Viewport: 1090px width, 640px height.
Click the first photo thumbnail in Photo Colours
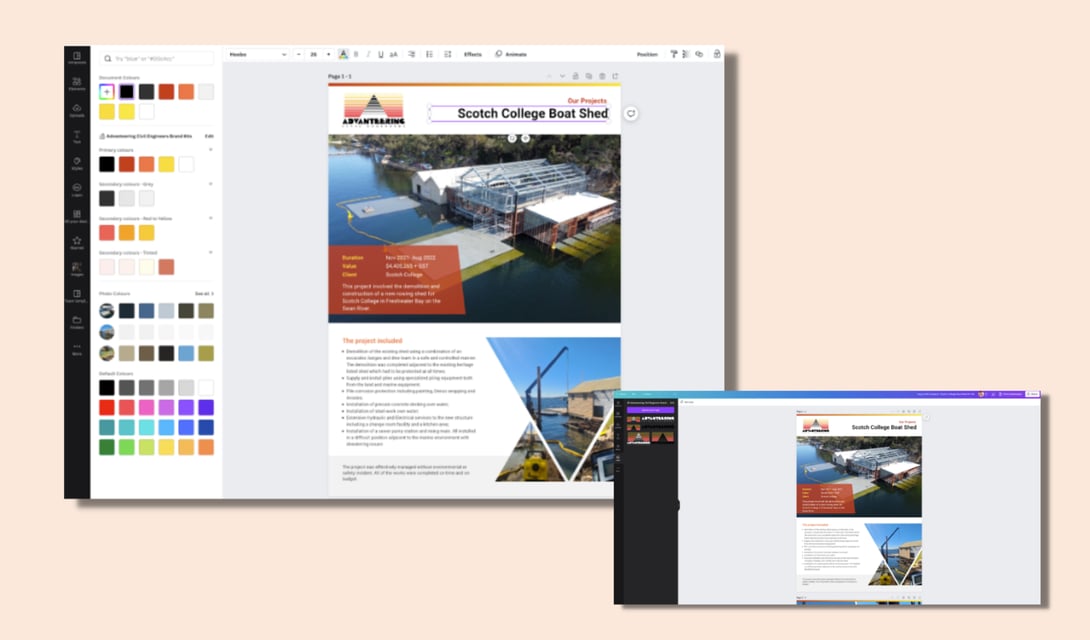(106, 311)
